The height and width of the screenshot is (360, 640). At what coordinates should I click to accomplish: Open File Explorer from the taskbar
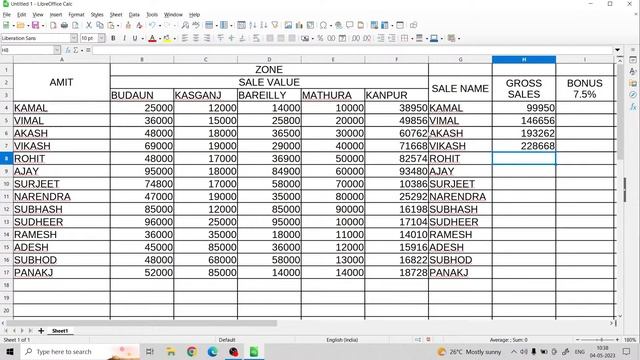click(171, 351)
